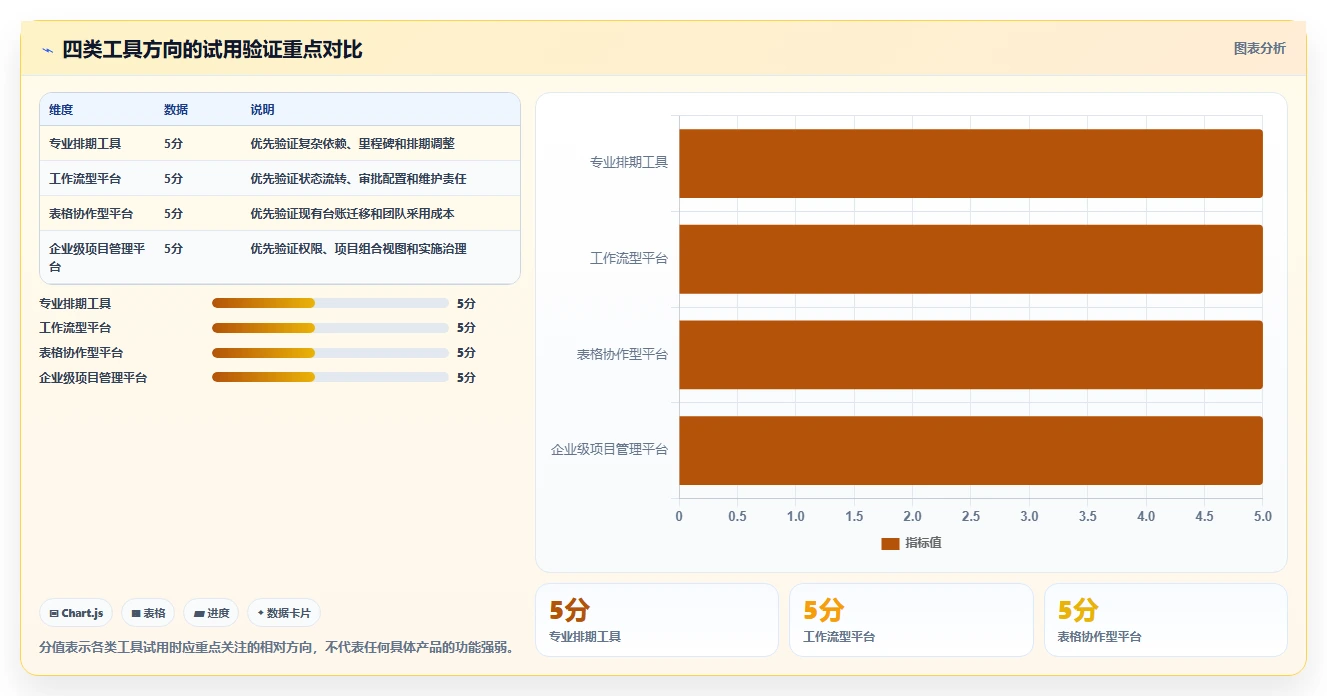Click the 企业级项目管理平台 progress bar

point(330,377)
